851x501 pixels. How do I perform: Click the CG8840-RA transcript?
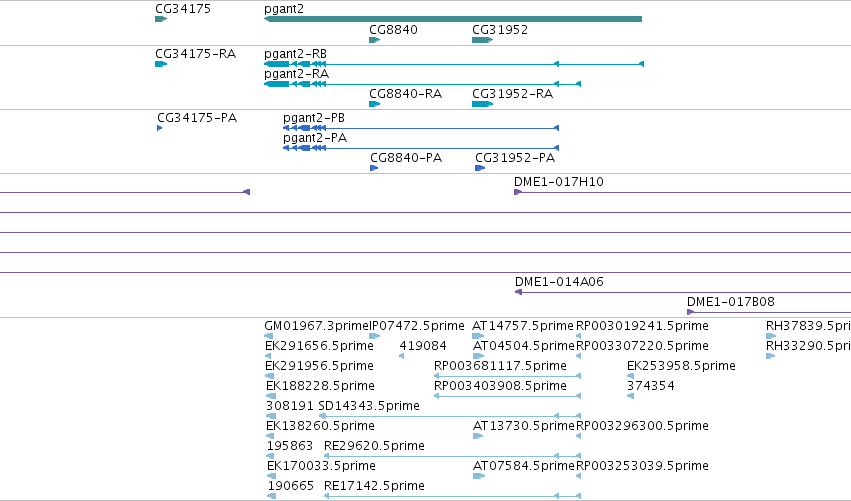tap(374, 104)
